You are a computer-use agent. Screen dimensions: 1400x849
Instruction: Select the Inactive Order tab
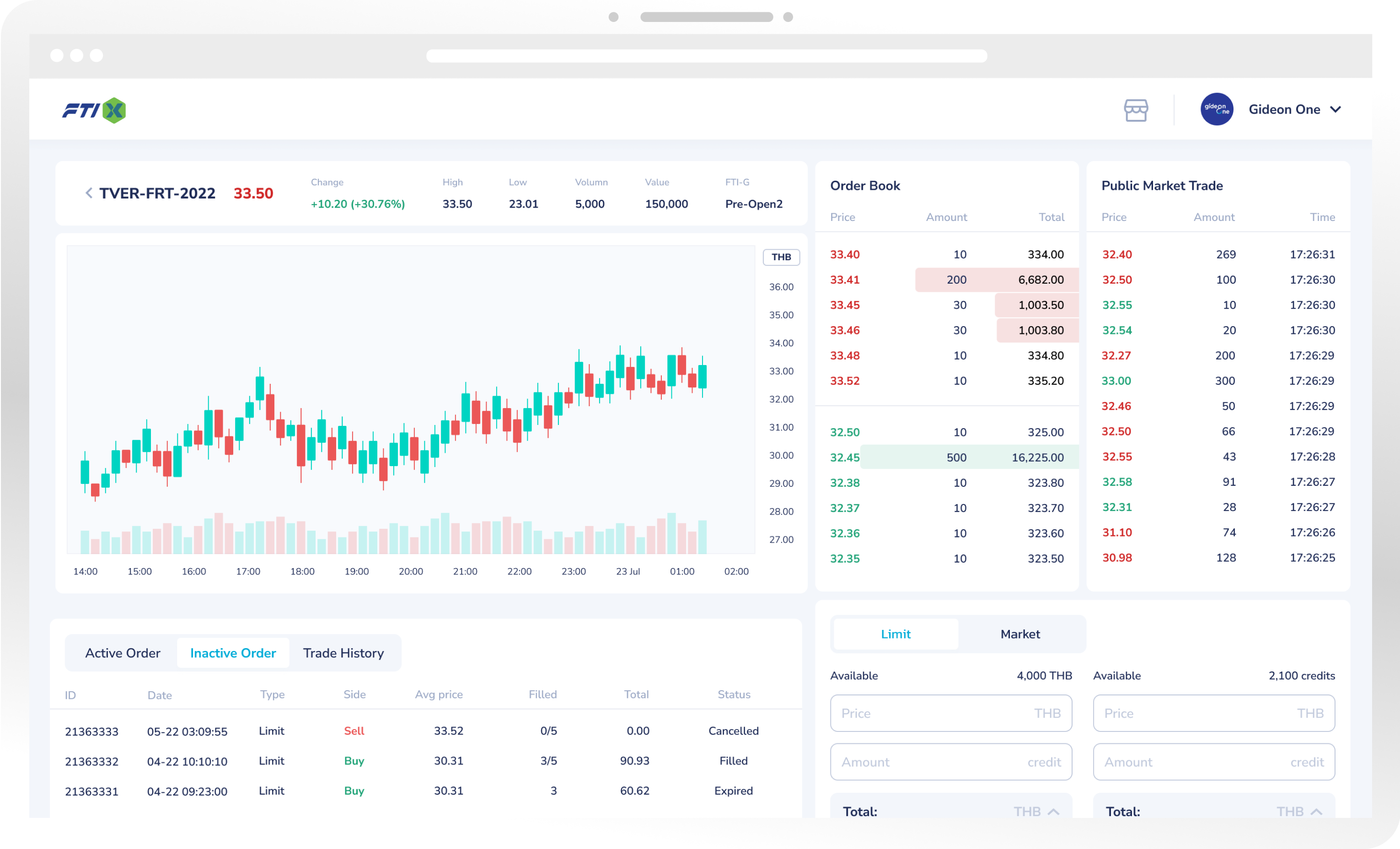(233, 652)
